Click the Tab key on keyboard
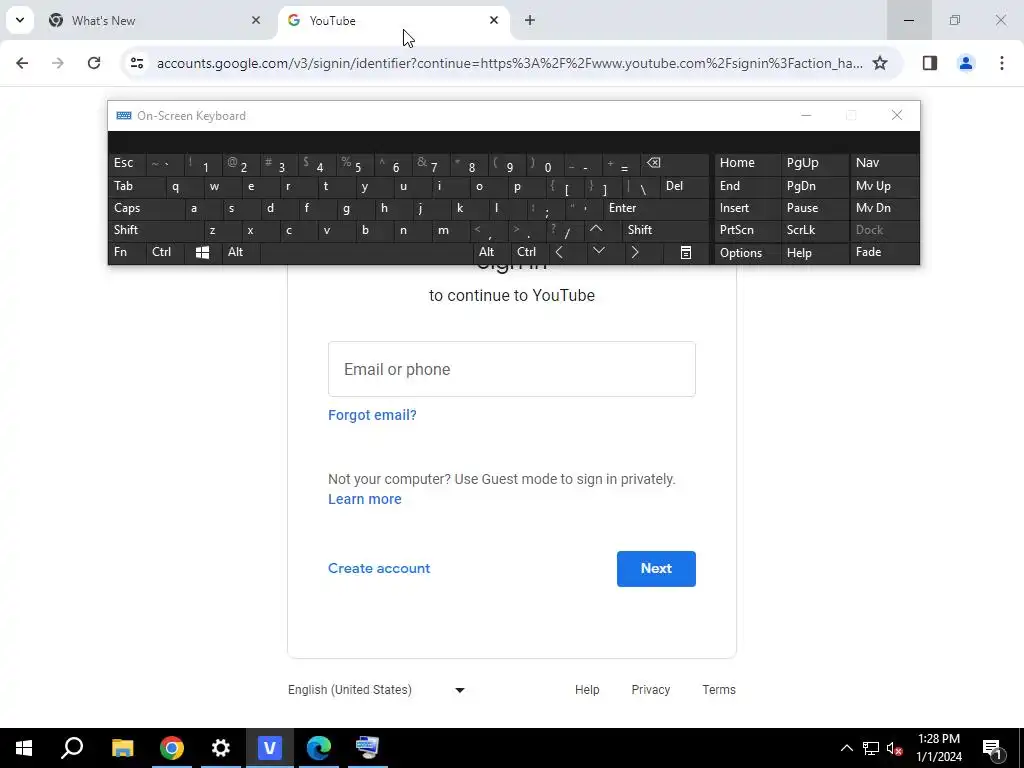 (x=137, y=186)
